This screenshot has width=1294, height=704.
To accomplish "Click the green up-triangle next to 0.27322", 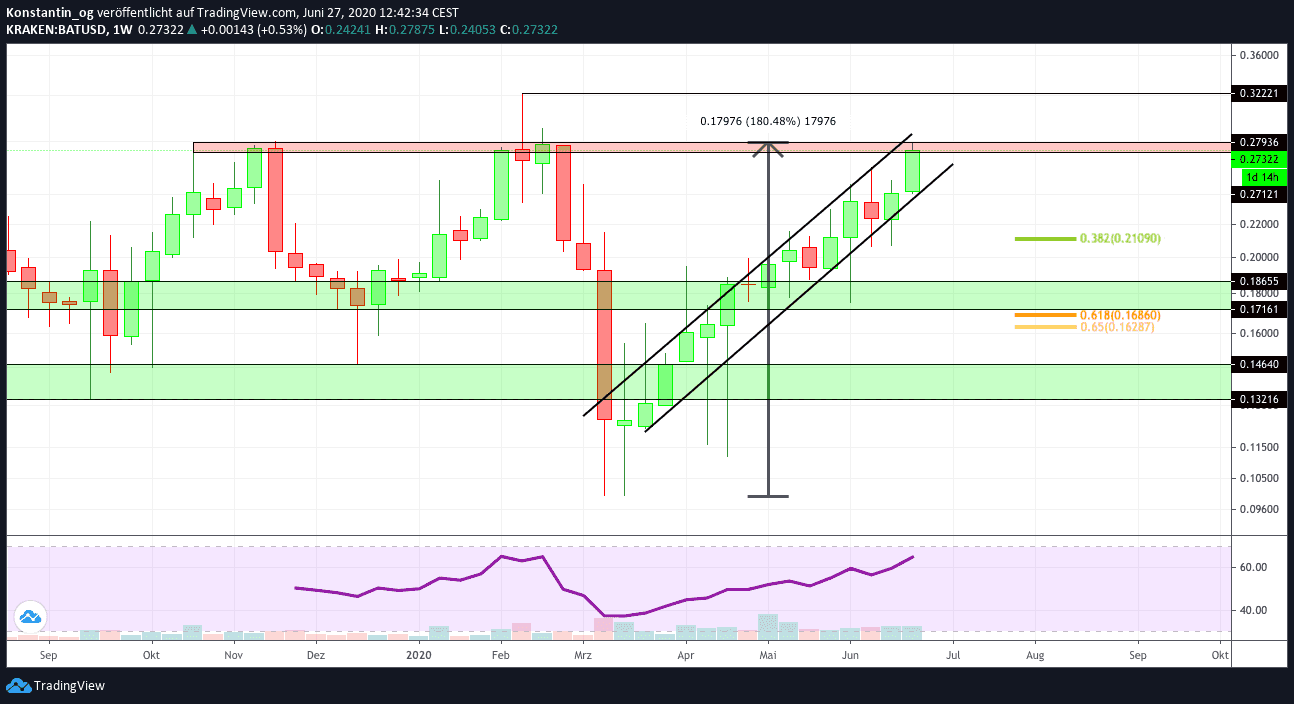I will click(191, 30).
